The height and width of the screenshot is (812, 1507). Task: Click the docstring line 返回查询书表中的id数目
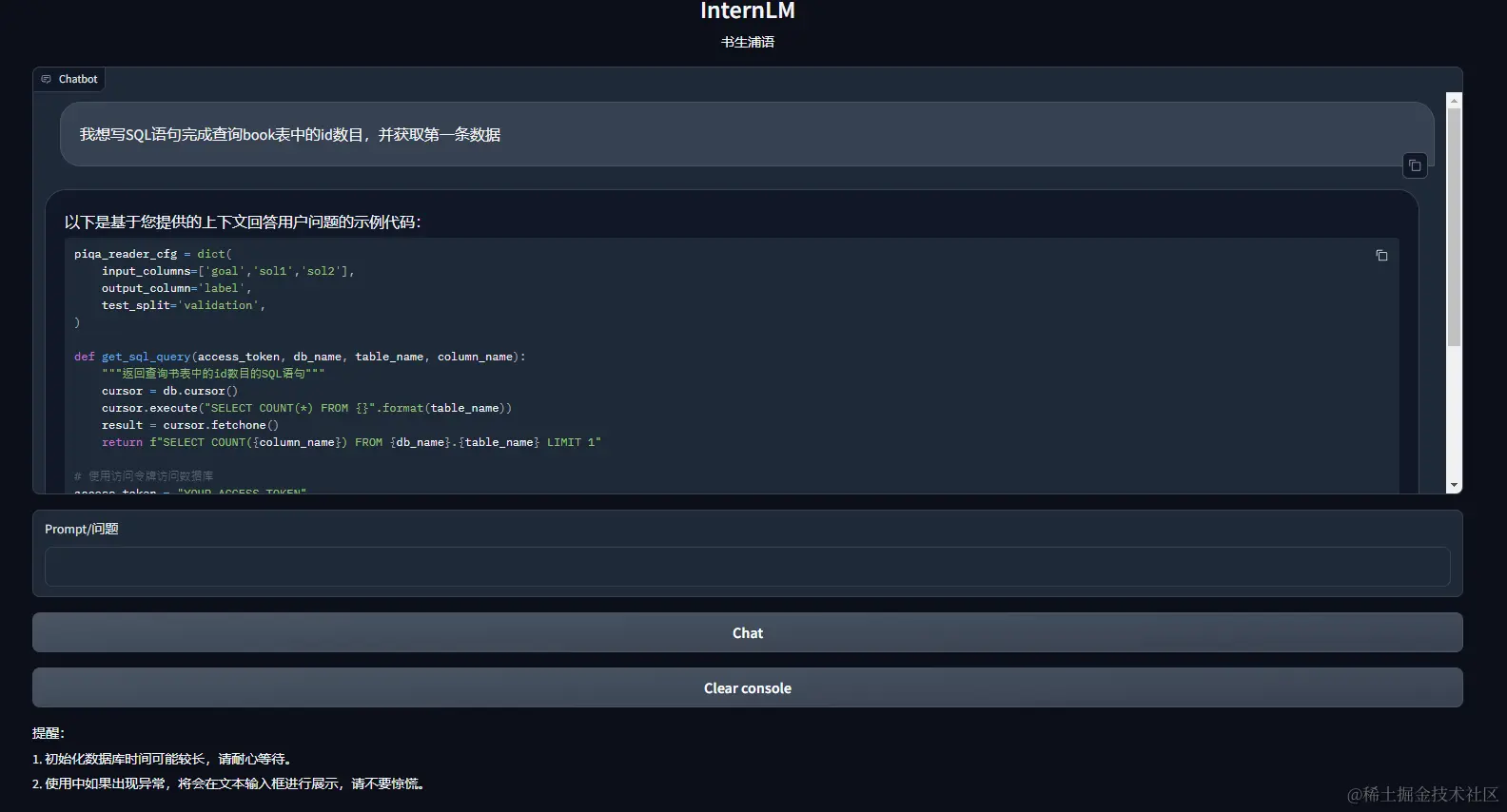click(x=213, y=374)
